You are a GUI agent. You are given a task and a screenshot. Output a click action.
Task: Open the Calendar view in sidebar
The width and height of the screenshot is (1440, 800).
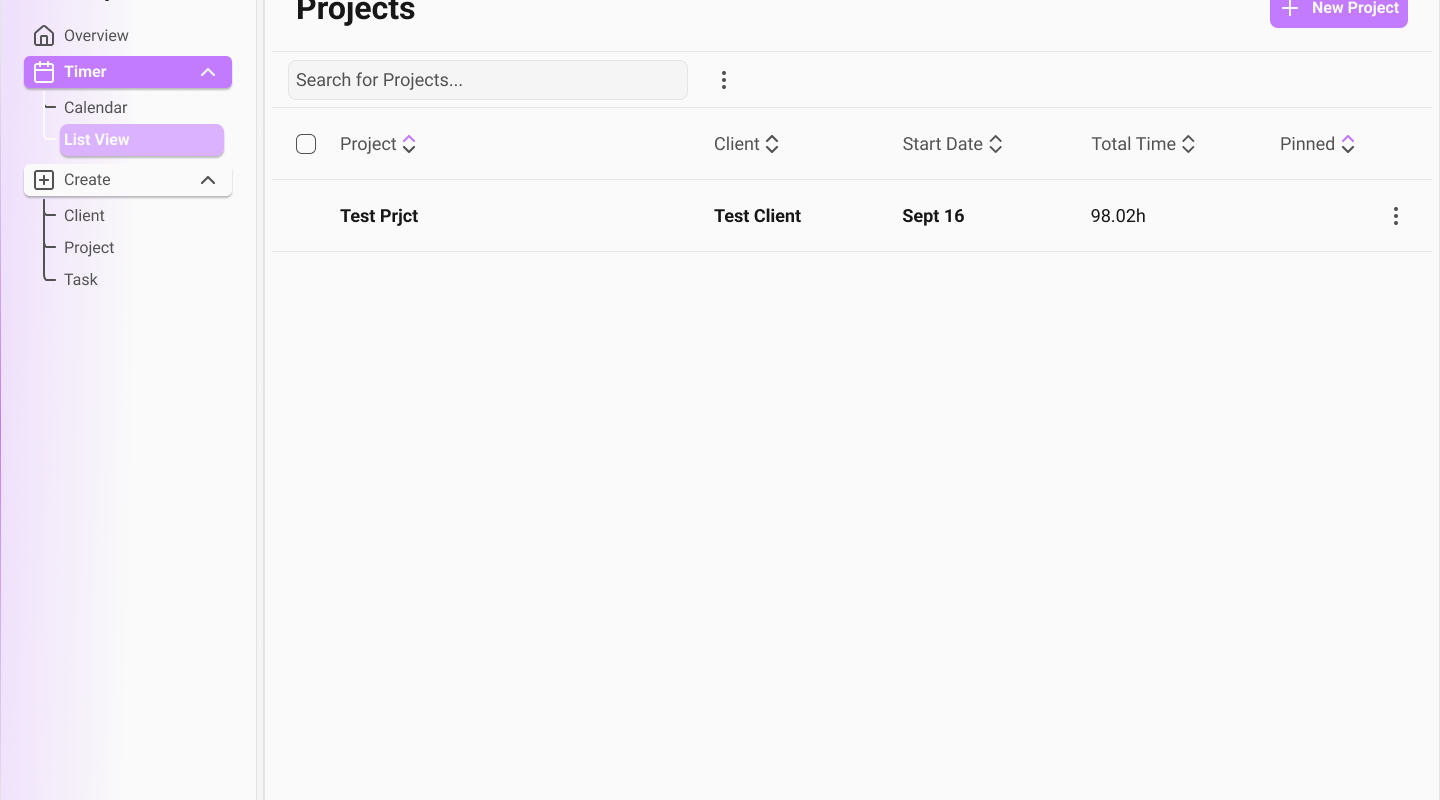[96, 108]
